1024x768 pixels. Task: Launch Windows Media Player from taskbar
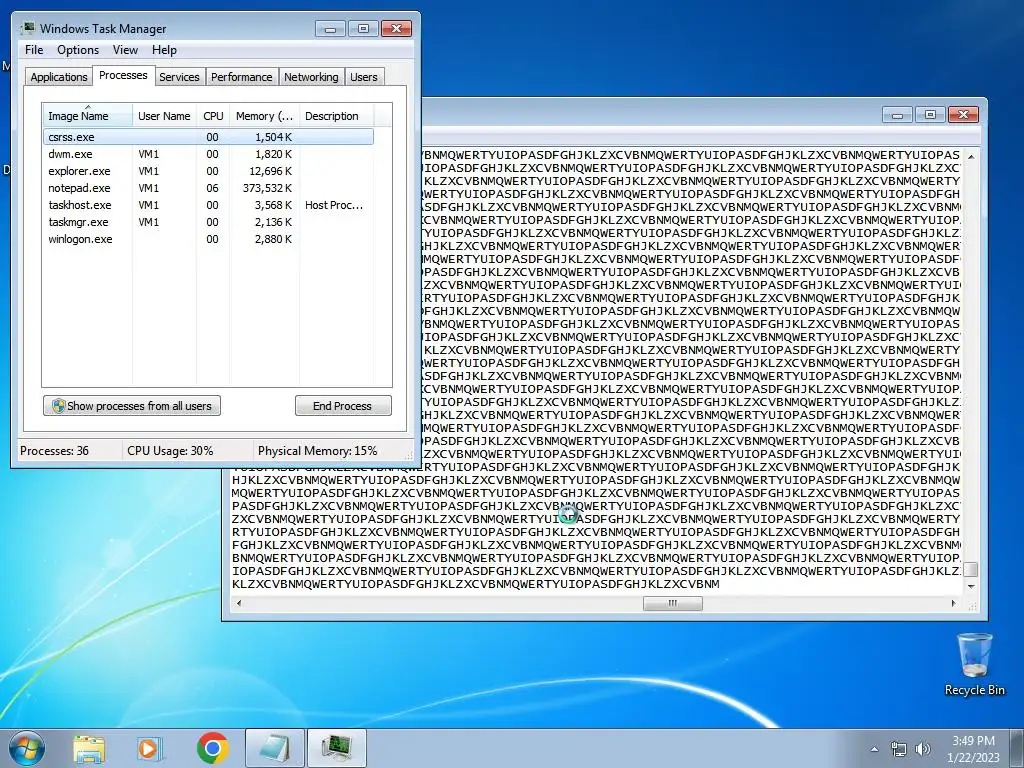point(150,749)
